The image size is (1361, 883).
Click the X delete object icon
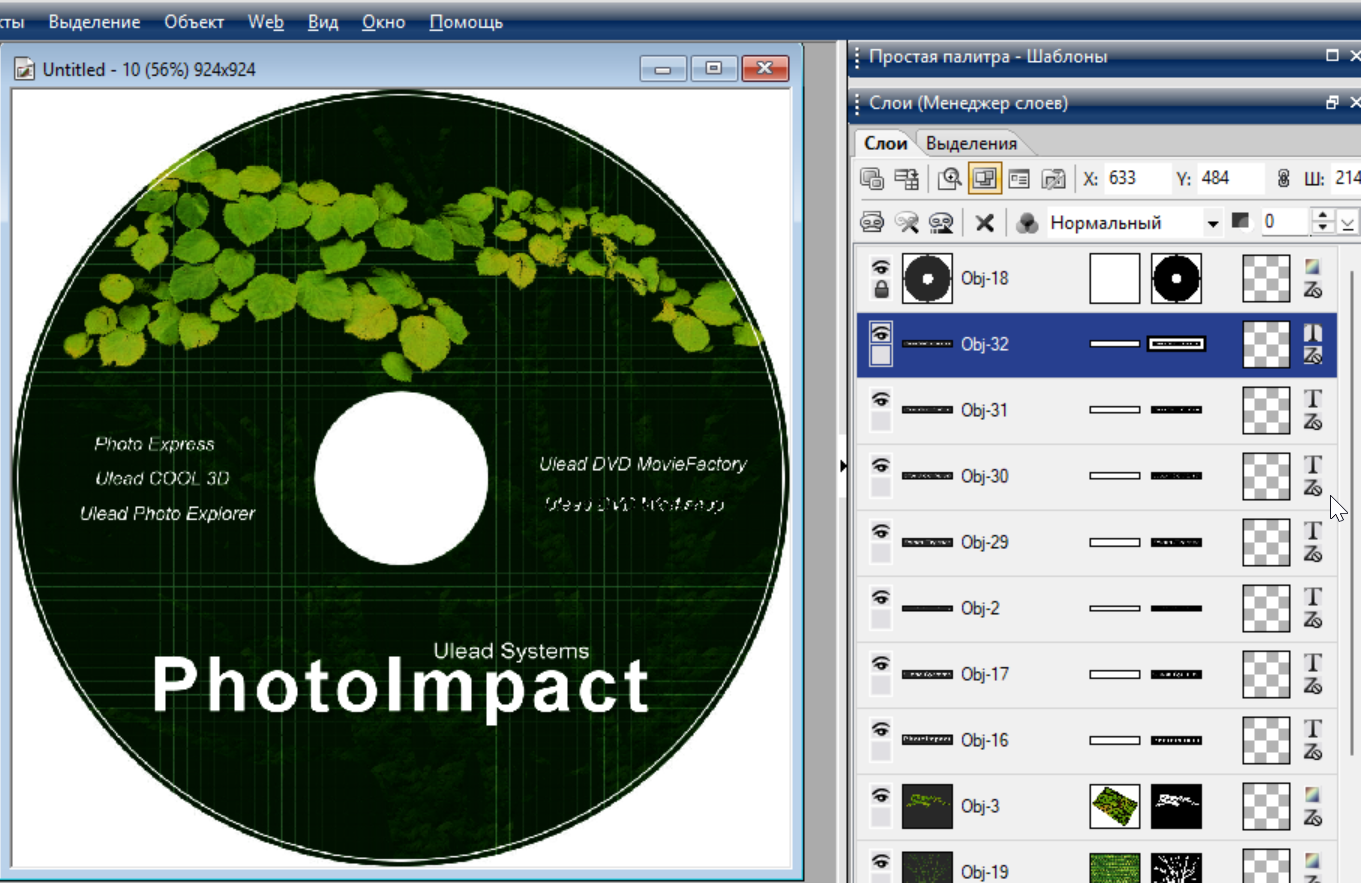coord(984,222)
